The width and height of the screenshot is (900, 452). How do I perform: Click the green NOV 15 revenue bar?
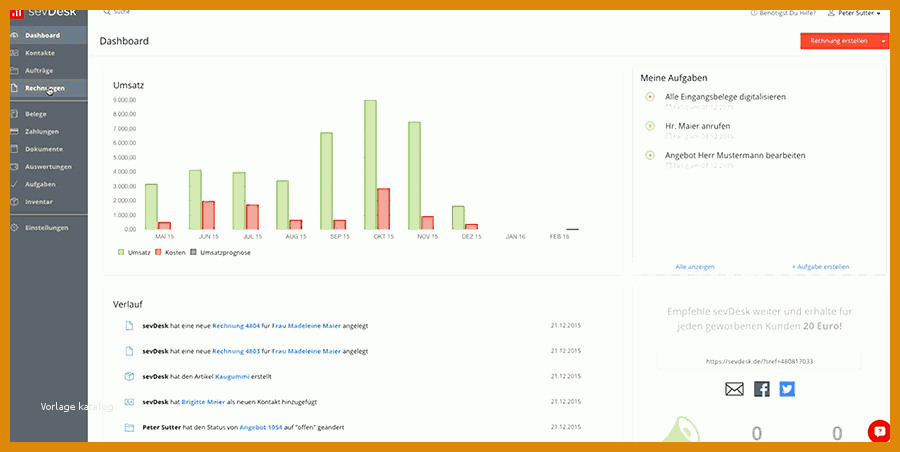tap(414, 176)
